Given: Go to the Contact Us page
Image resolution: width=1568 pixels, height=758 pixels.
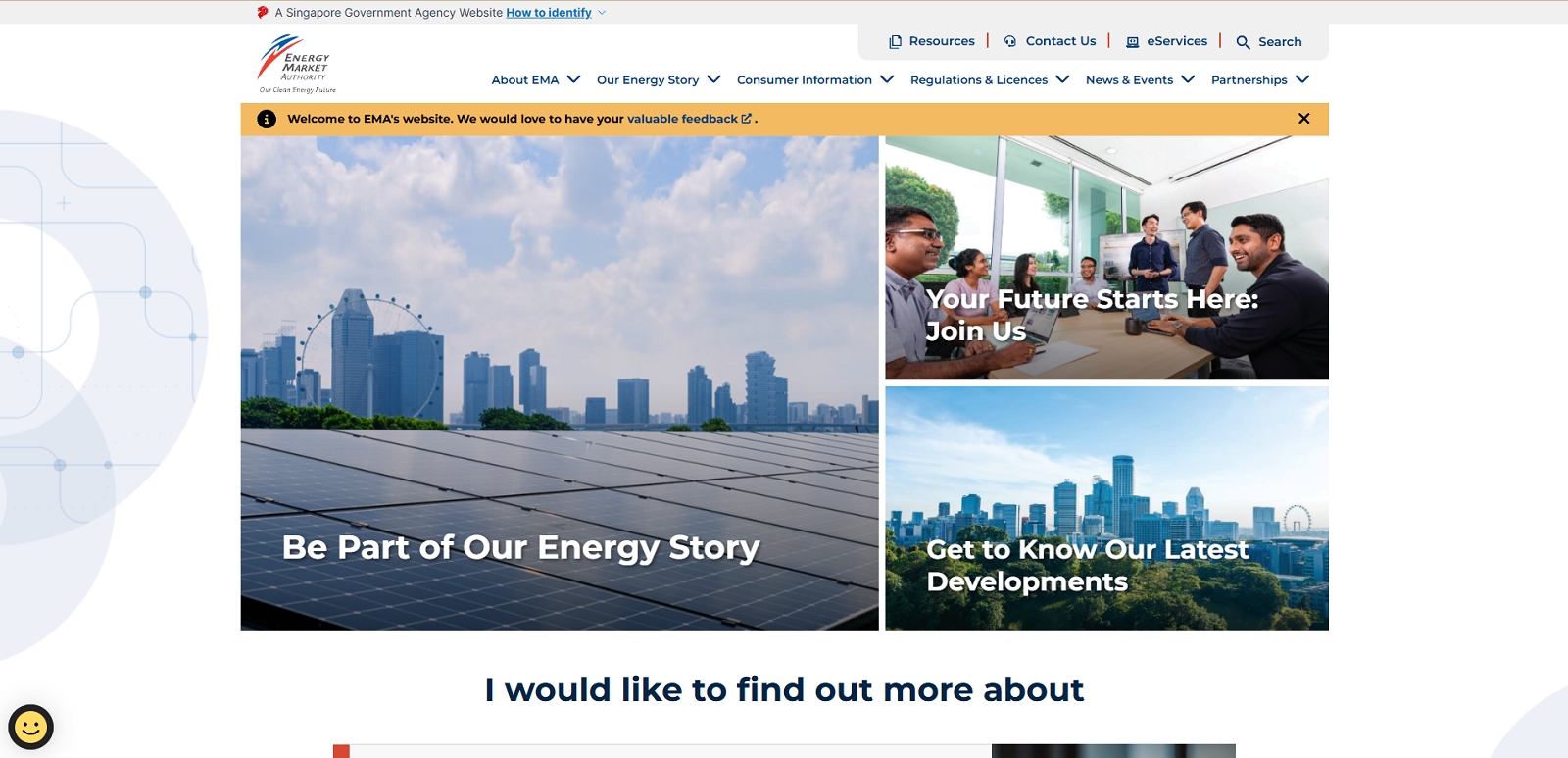Looking at the screenshot, I should click(x=1060, y=41).
